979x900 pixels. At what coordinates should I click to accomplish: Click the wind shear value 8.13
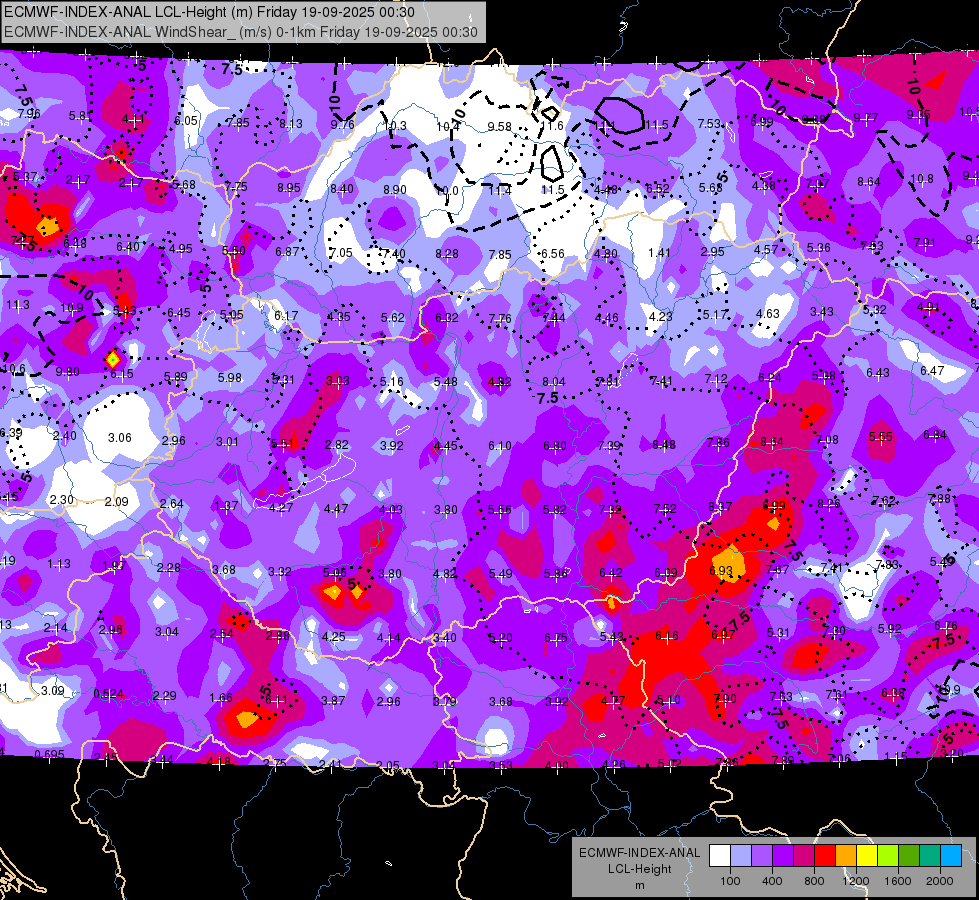pos(291,124)
